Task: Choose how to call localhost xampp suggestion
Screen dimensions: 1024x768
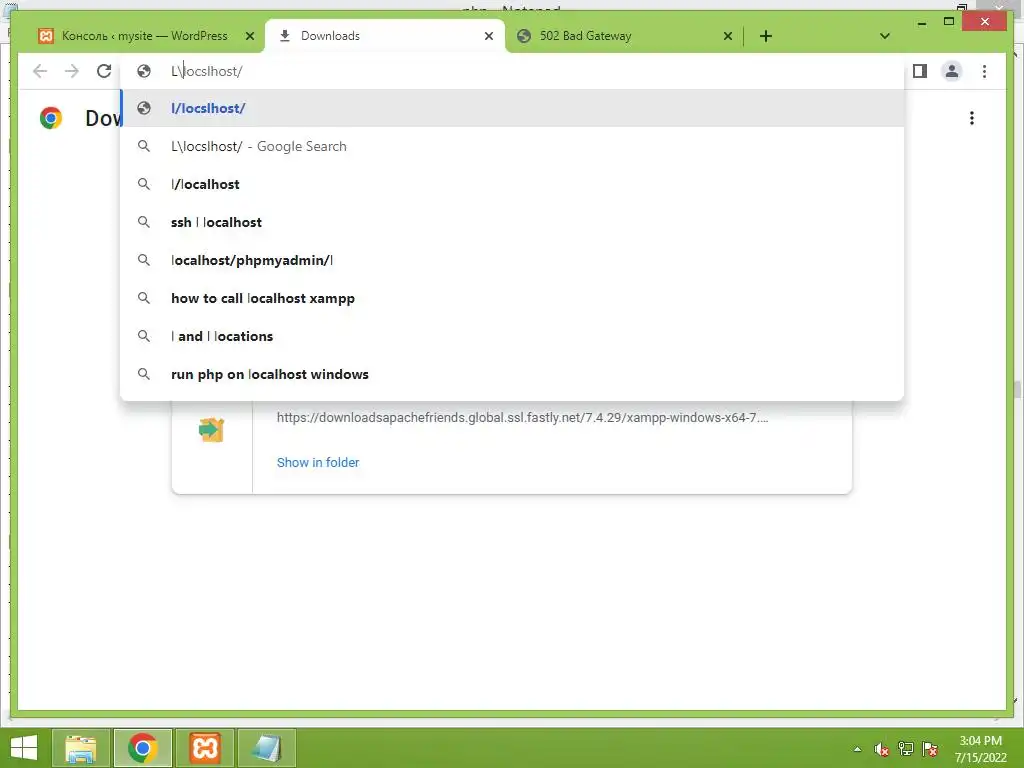Action: 513,298
